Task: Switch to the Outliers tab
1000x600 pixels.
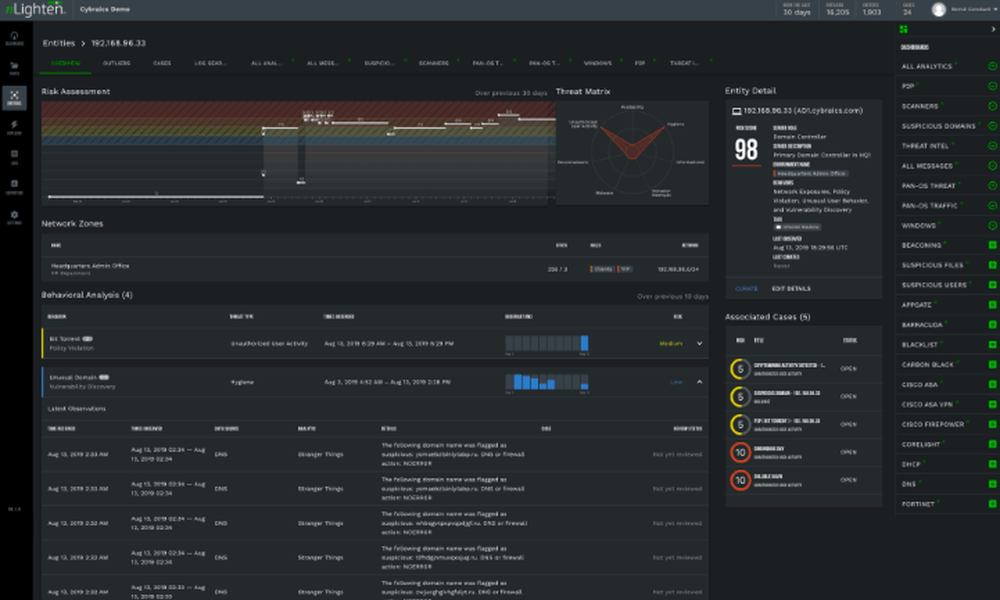Action: 116,63
